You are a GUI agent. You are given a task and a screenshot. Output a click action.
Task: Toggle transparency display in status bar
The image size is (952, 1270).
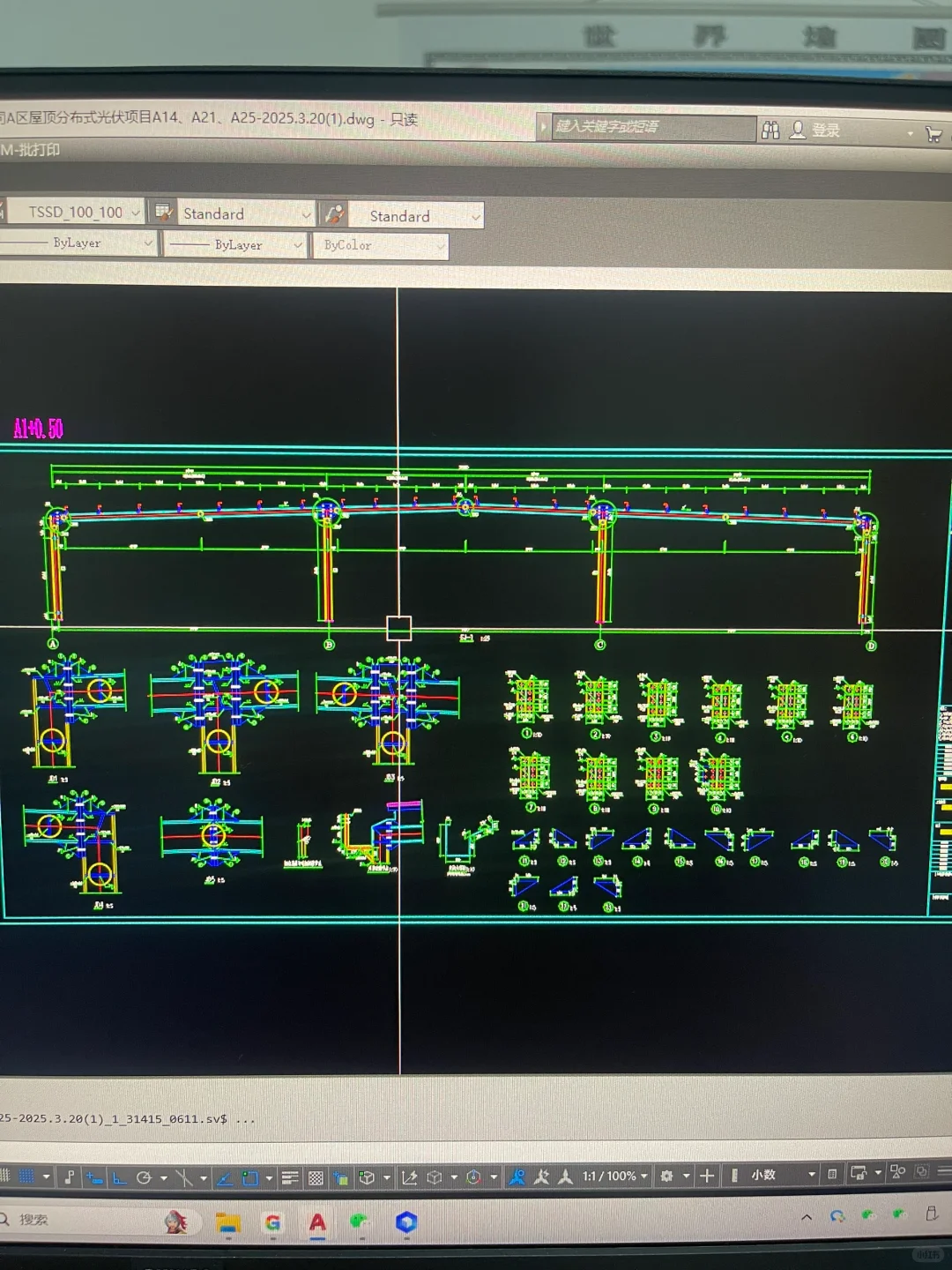click(316, 1177)
